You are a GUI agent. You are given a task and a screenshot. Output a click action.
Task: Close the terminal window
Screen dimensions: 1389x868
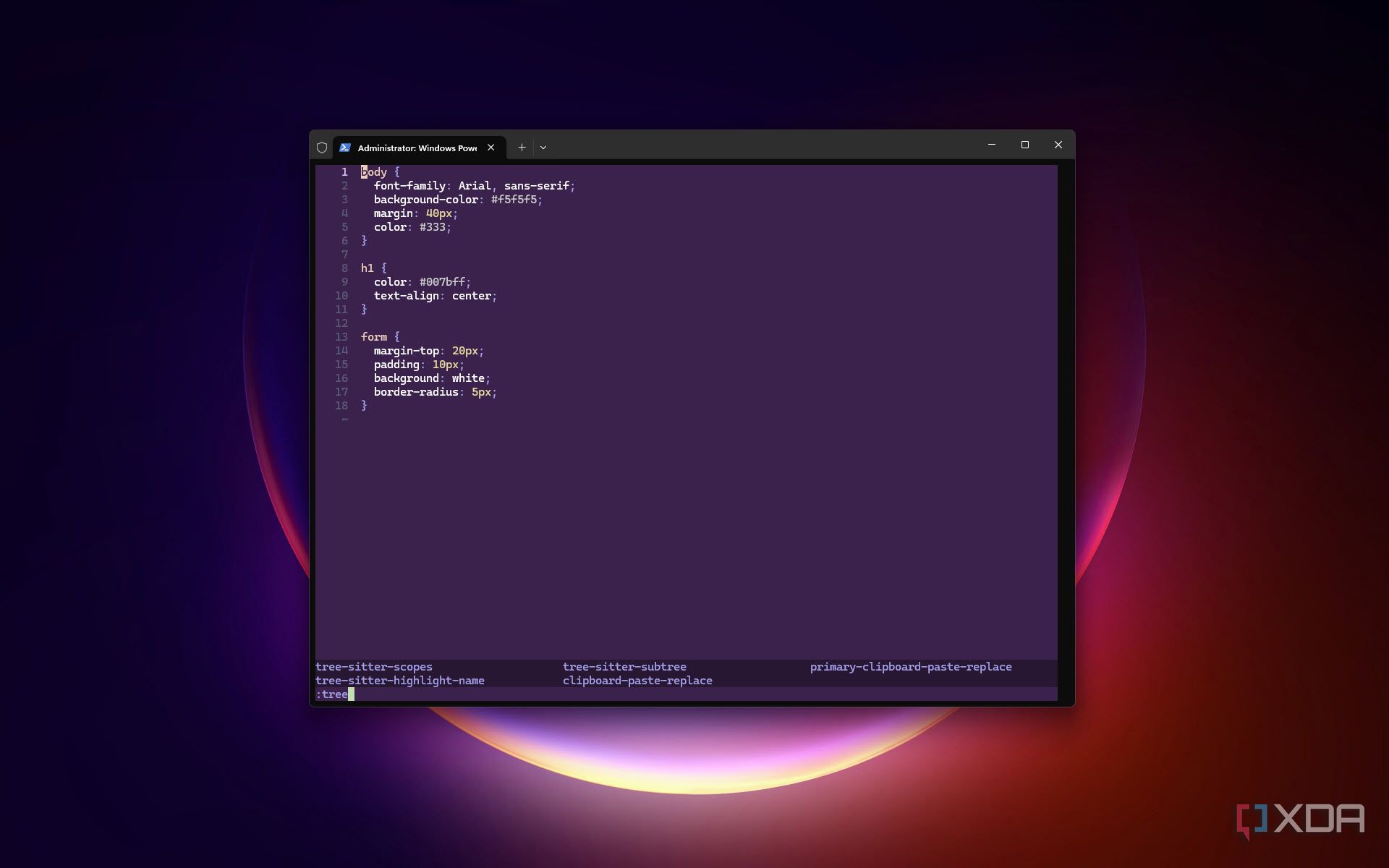(1058, 145)
